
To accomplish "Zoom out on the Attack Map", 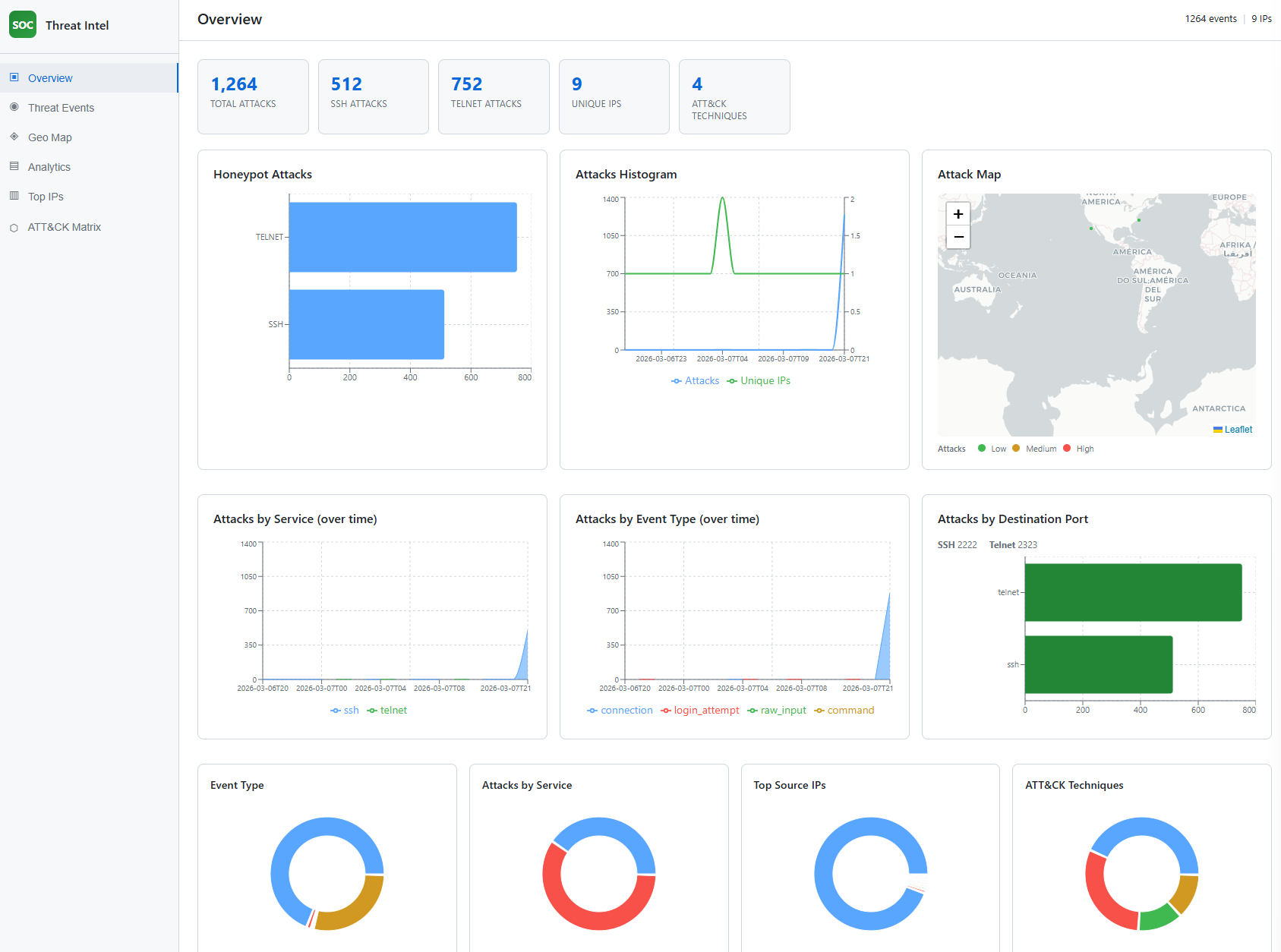I will click(x=958, y=237).
